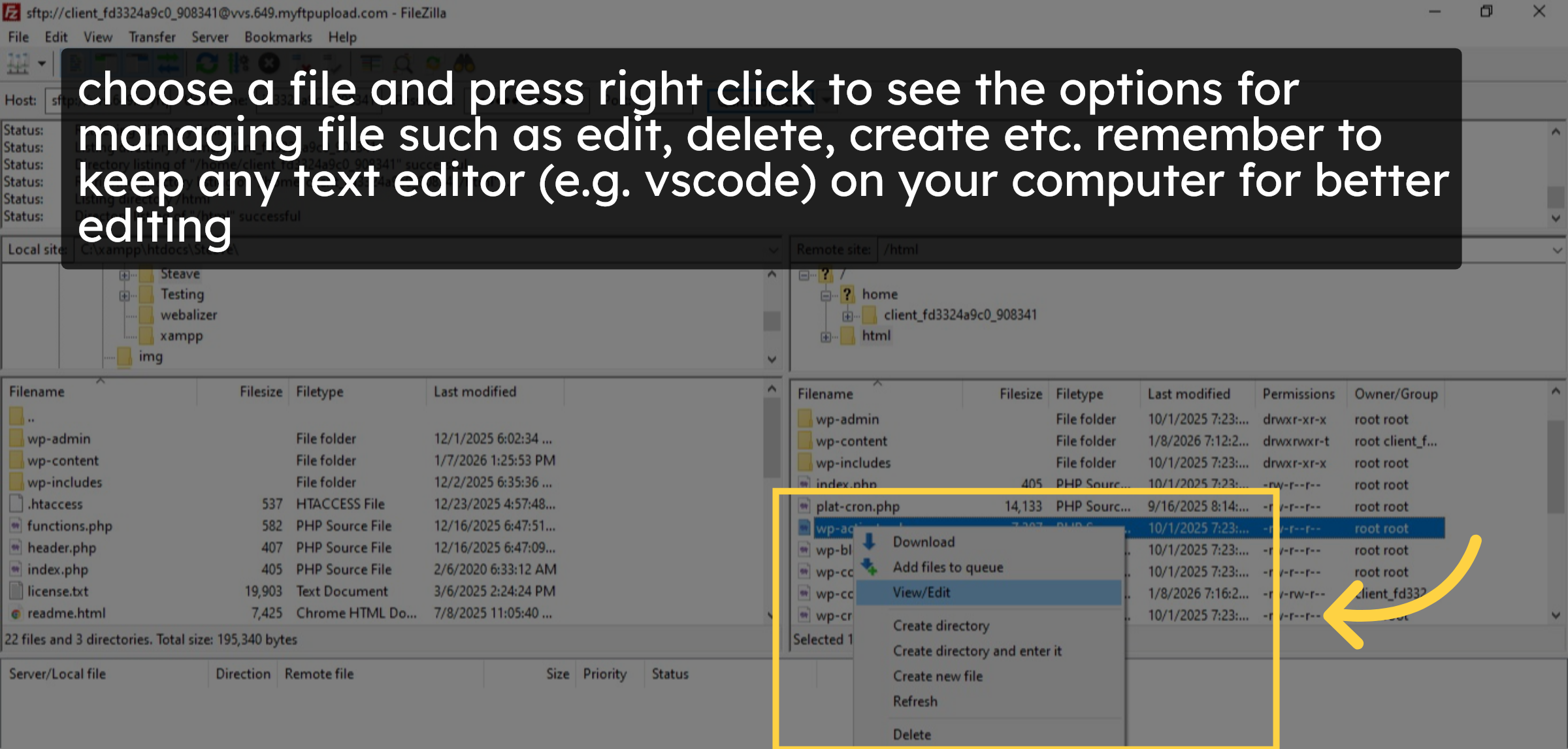Image resolution: width=1568 pixels, height=749 pixels.
Task: Open the Local site path dropdown
Action: [772, 250]
